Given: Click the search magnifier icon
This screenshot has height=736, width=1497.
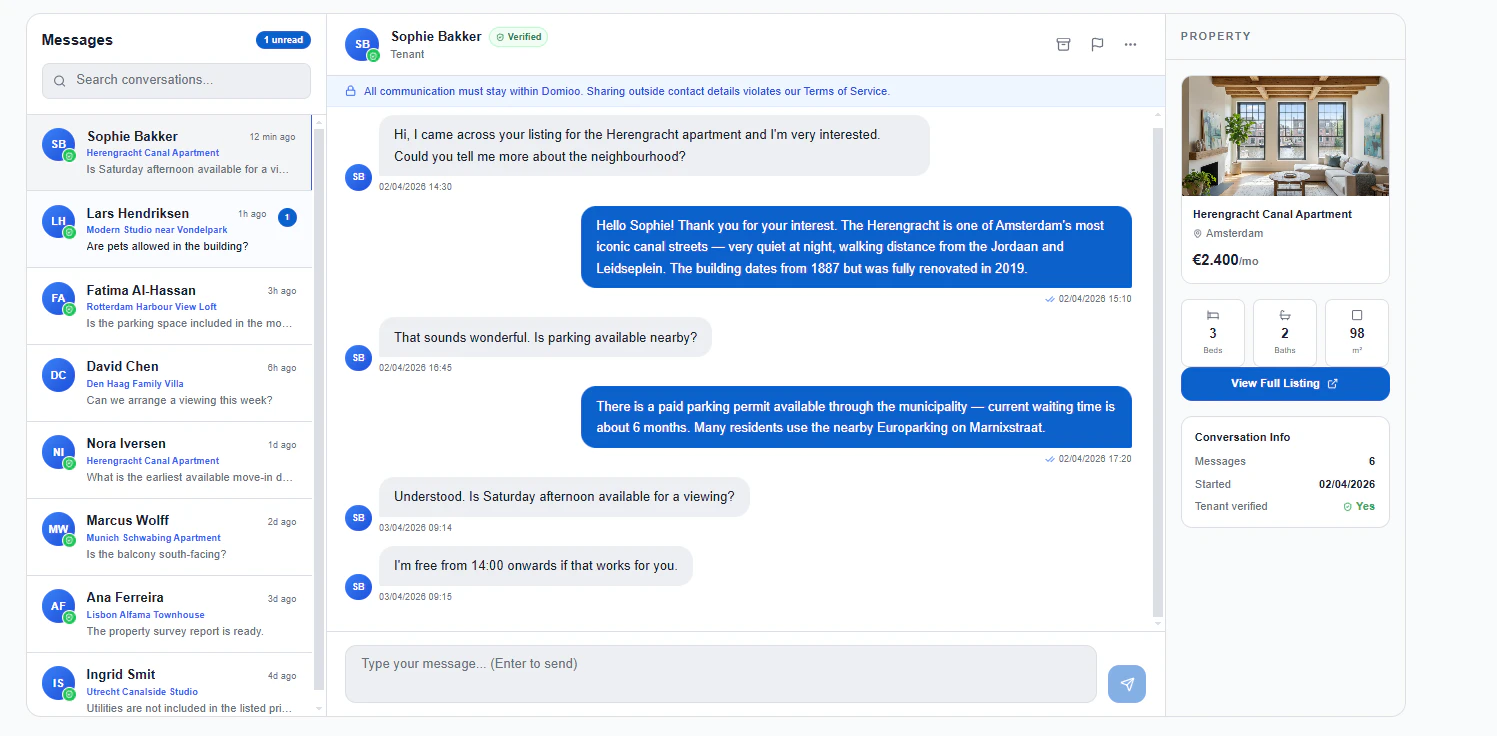Looking at the screenshot, I should coord(60,80).
